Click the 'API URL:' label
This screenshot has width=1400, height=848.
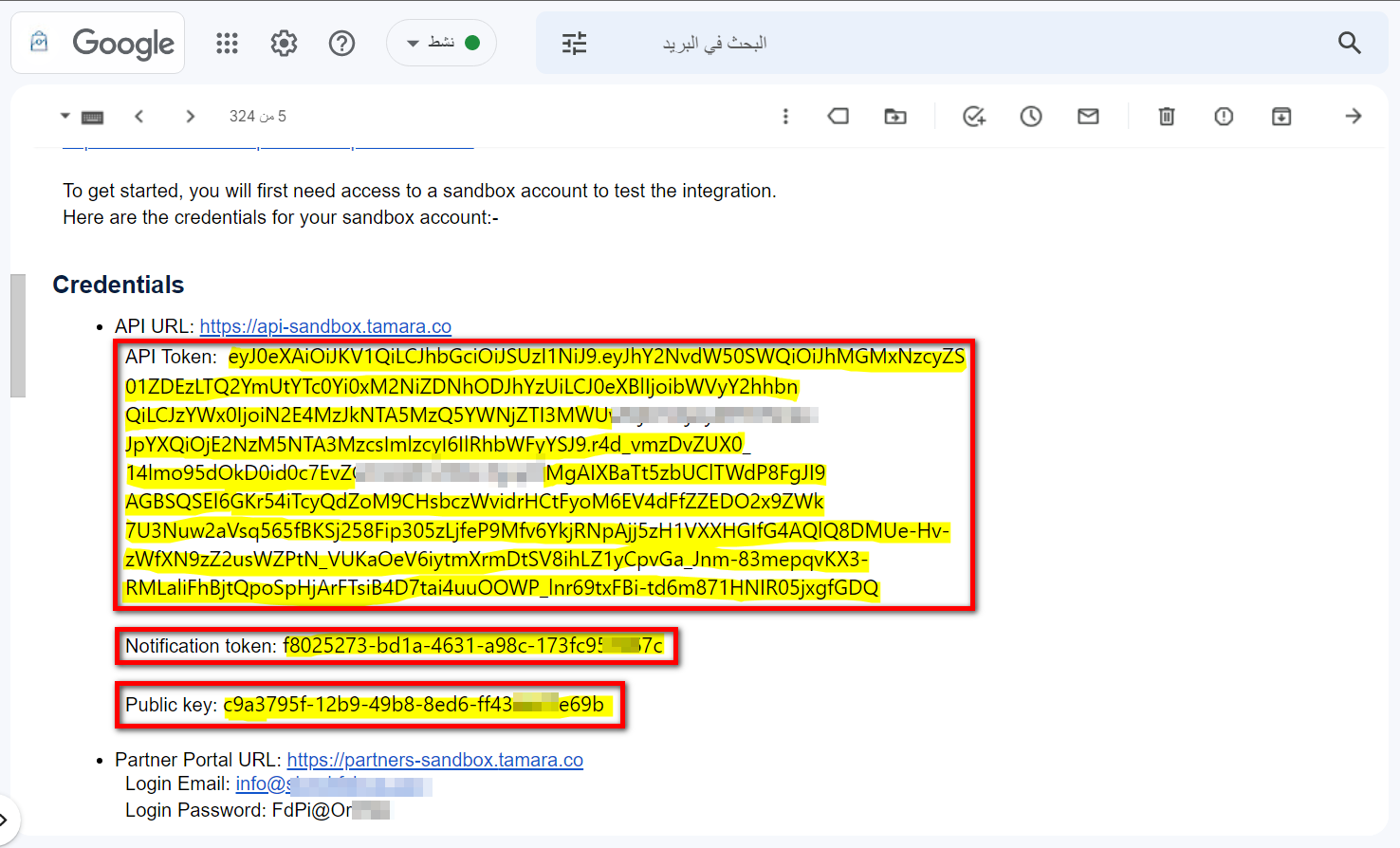click(x=155, y=326)
